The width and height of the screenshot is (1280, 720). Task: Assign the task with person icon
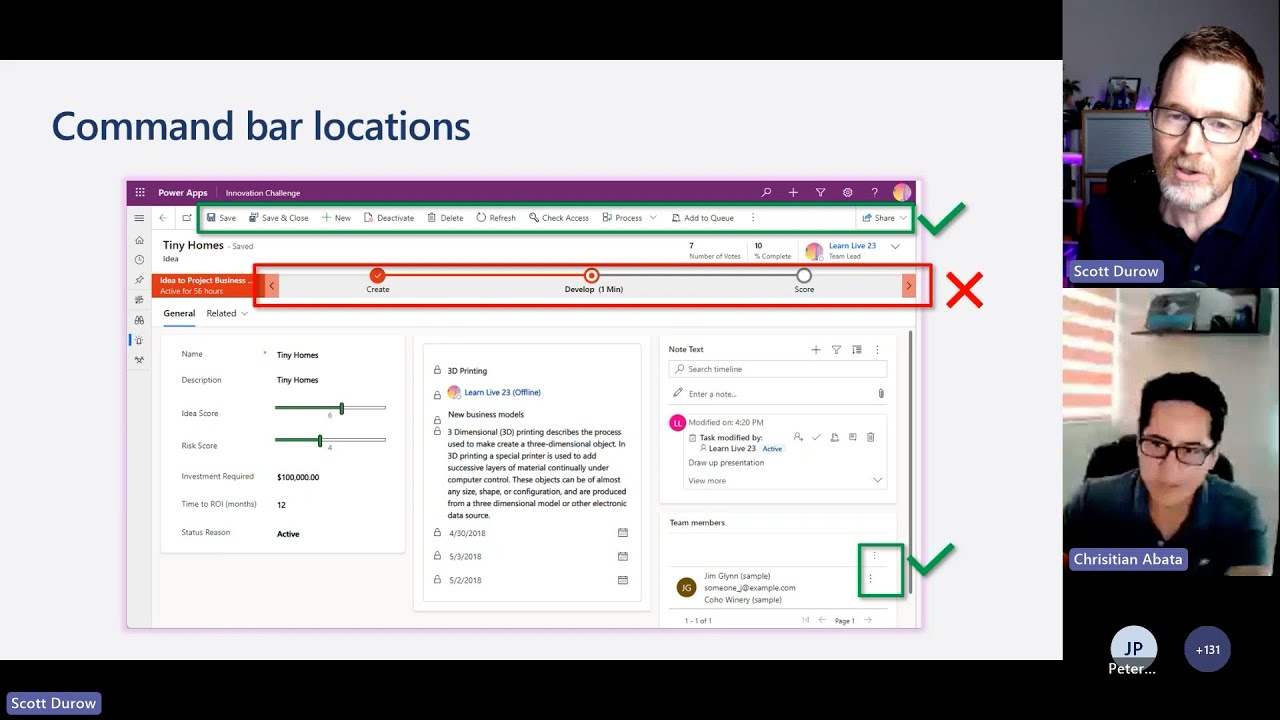coord(798,437)
